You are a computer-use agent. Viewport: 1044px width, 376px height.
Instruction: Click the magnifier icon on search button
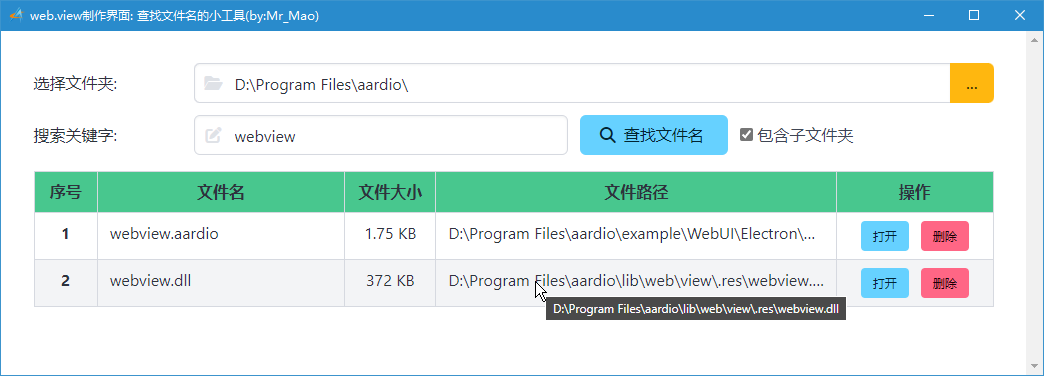point(607,135)
